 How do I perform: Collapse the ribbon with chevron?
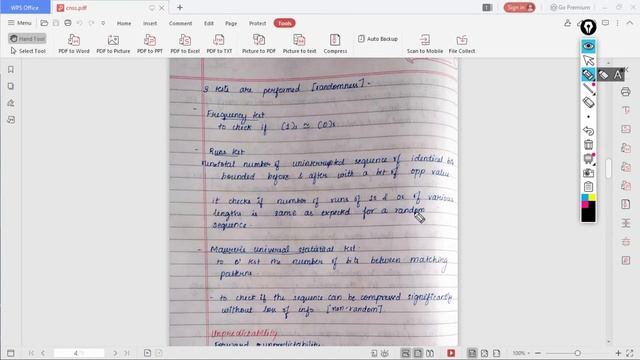tap(630, 23)
